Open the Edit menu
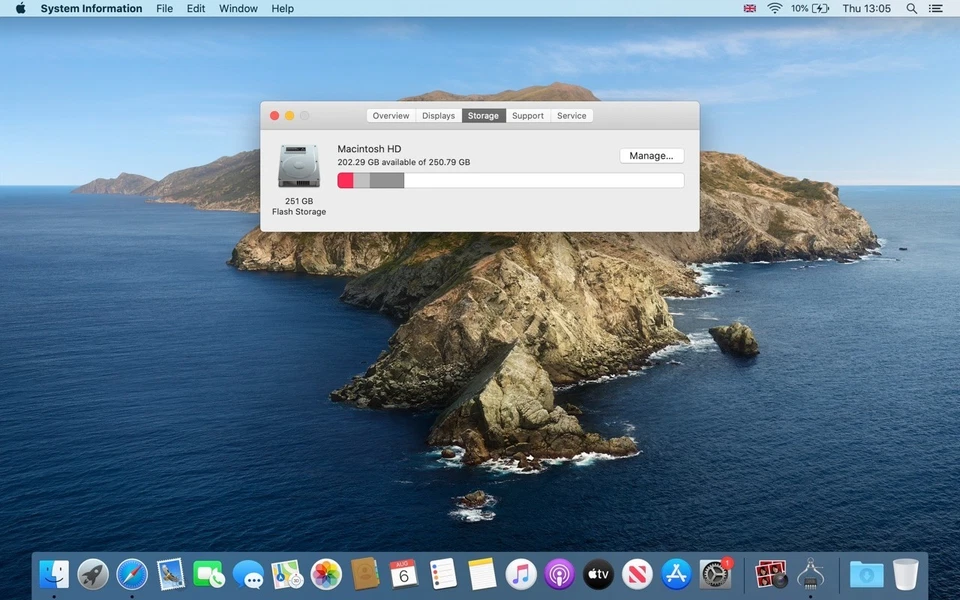The width and height of the screenshot is (960, 600). click(x=196, y=9)
